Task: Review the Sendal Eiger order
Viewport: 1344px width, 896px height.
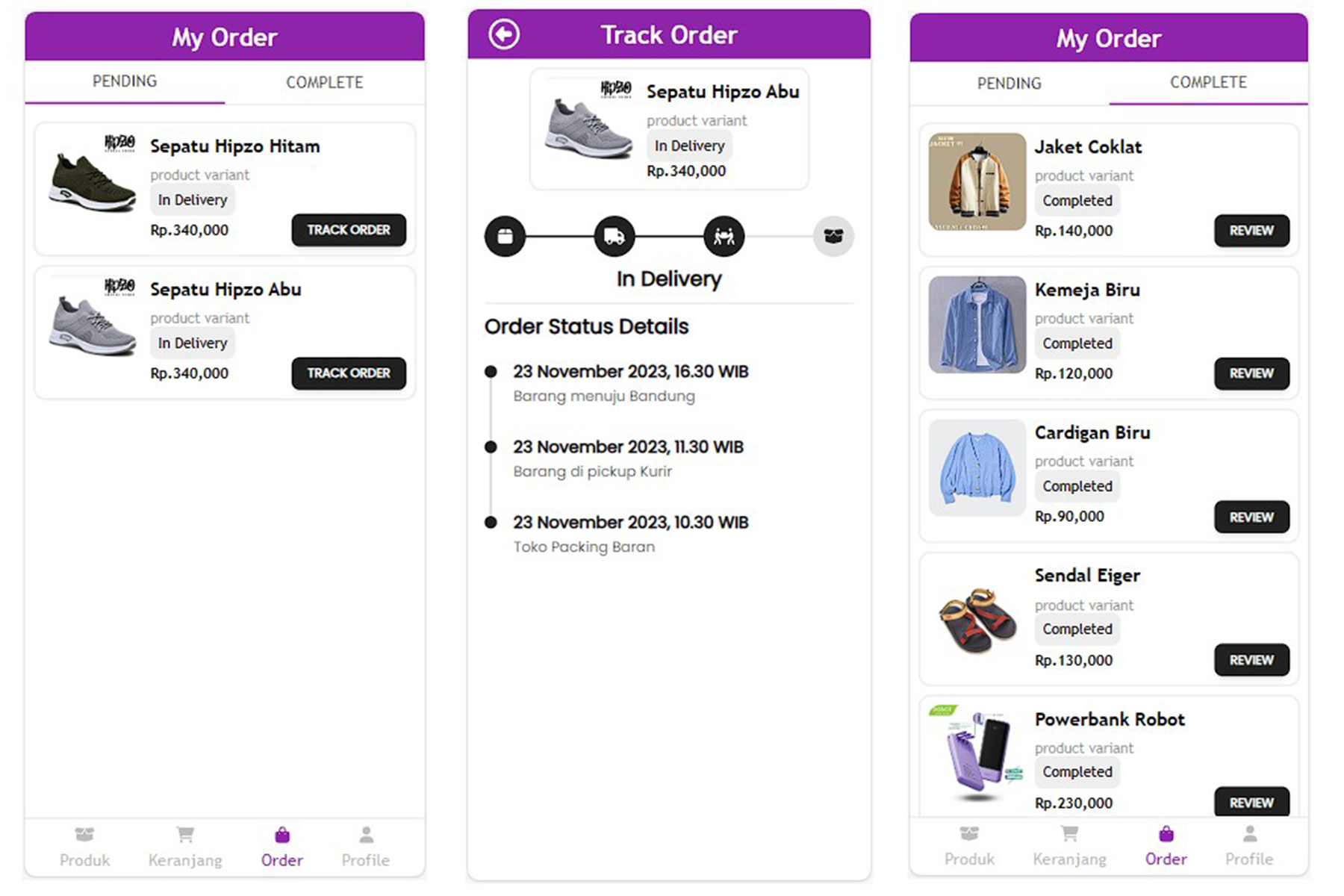Action: (x=1251, y=660)
